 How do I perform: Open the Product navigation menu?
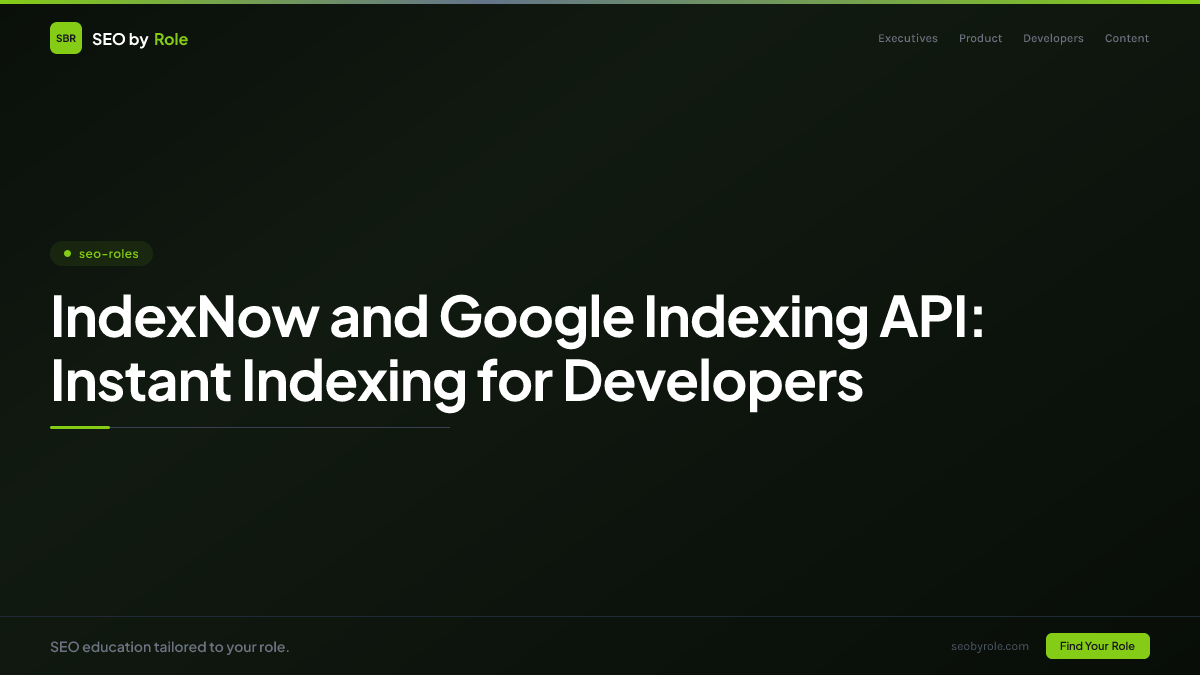coord(980,38)
